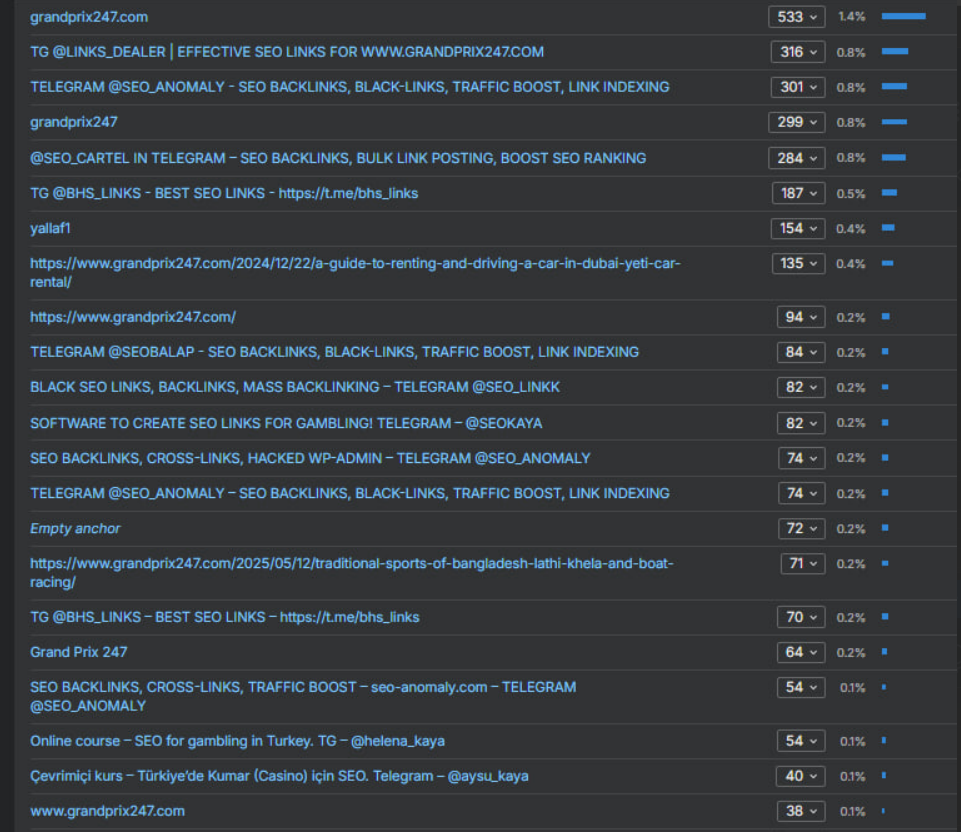Expand the 84 count dropdown
This screenshot has height=832, width=961.
800,352
